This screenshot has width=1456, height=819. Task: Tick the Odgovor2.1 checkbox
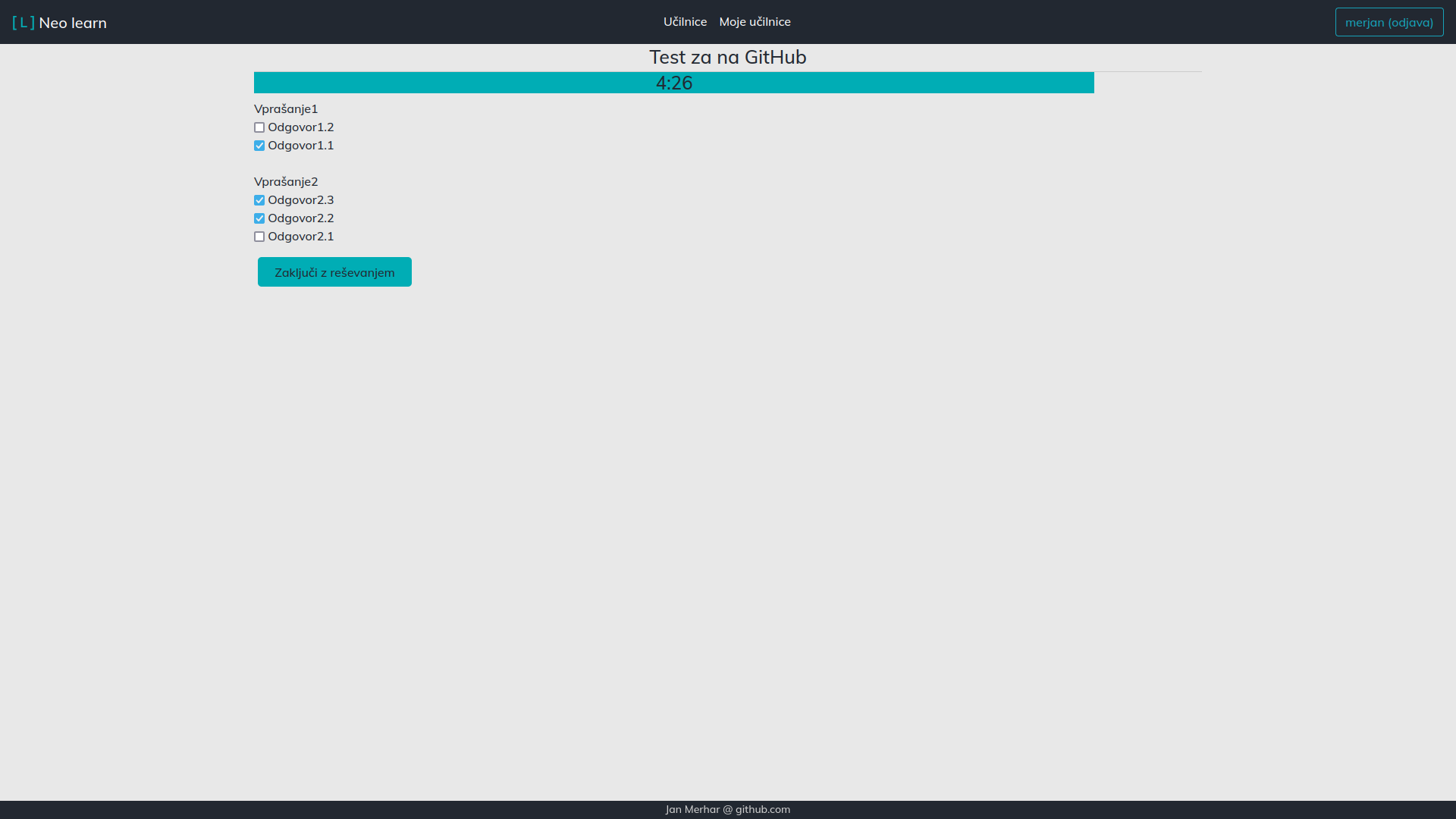pos(259,237)
